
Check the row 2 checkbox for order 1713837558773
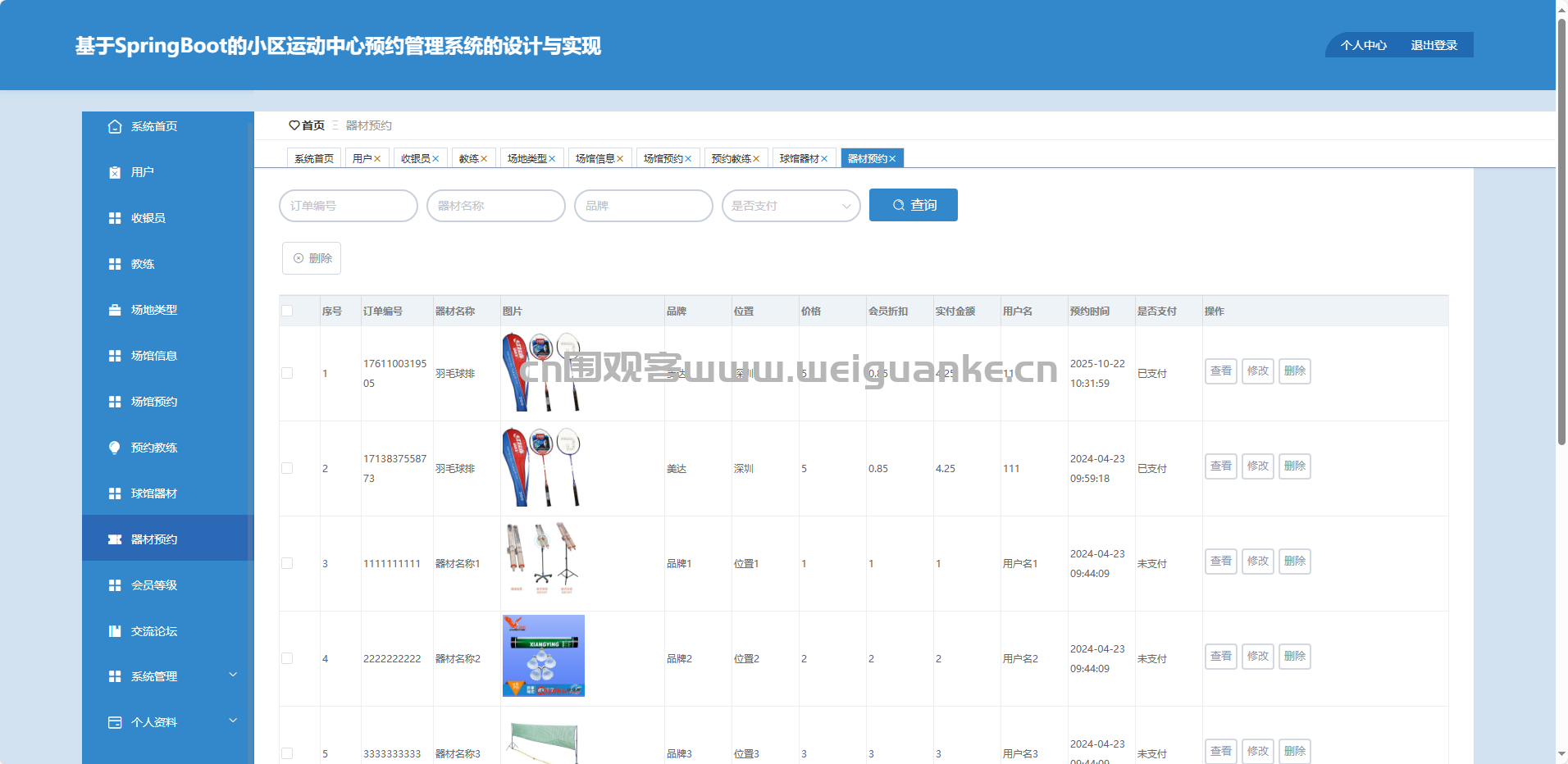coord(287,468)
